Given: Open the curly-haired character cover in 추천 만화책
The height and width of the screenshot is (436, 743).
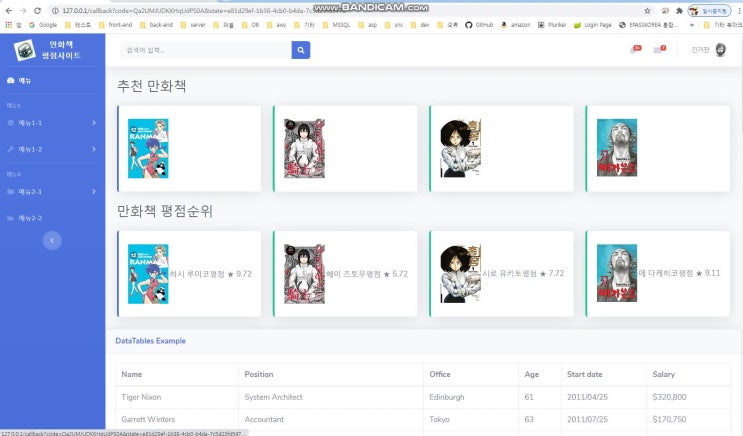Looking at the screenshot, I should pos(461,148).
